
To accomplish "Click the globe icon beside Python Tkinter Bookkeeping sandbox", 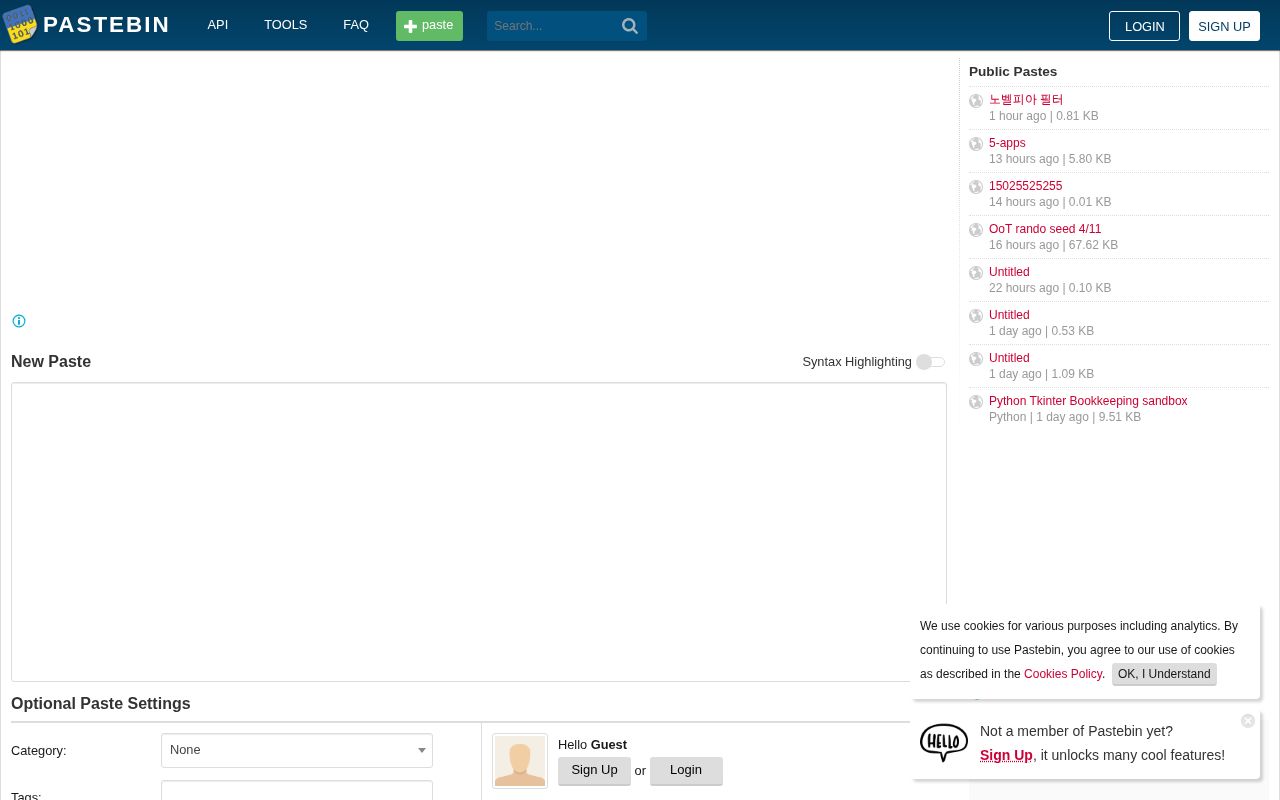I will point(976,402).
